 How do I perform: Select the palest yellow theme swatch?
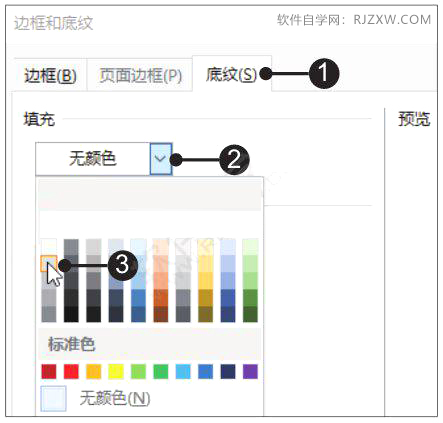[x=205, y=247]
